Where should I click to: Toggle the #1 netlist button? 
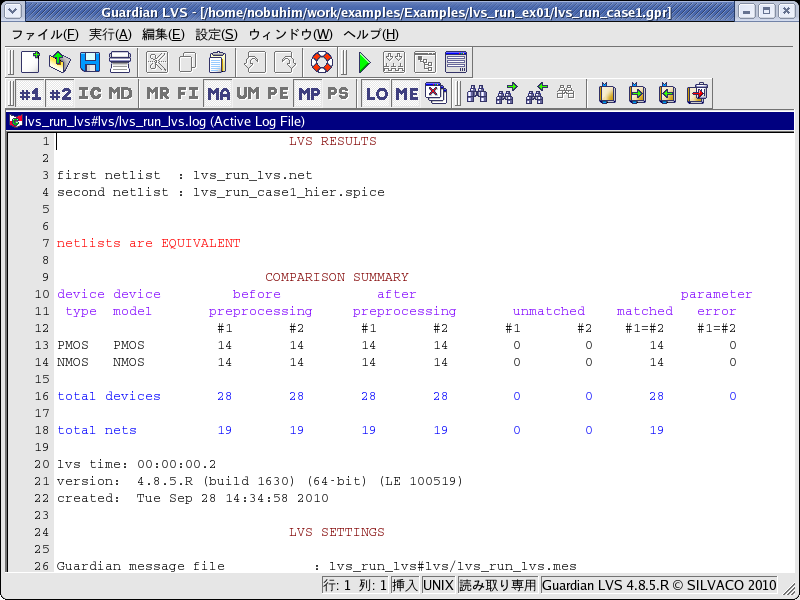[x=30, y=93]
